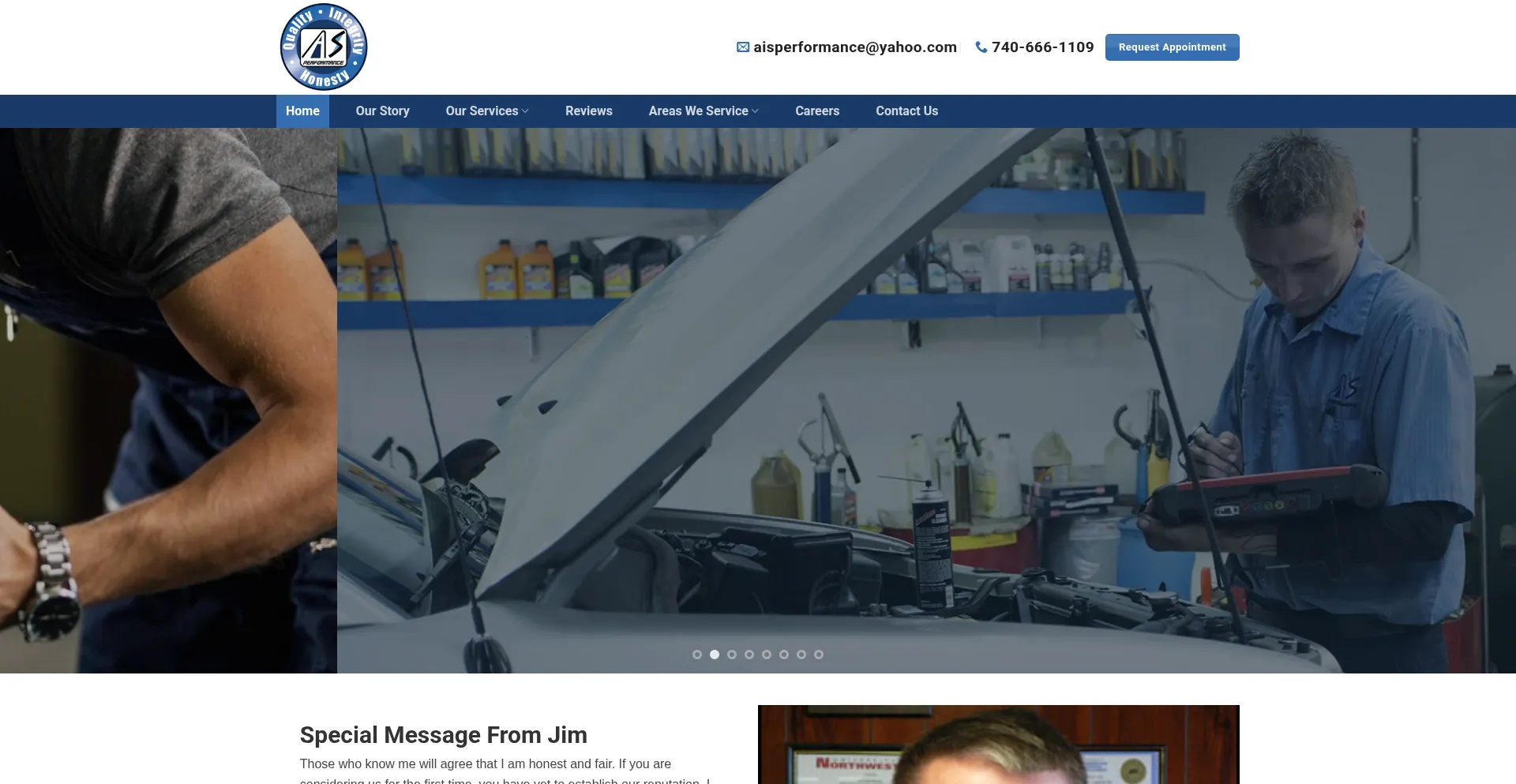
Task: Select the seventh slideshow dot
Action: coord(801,655)
